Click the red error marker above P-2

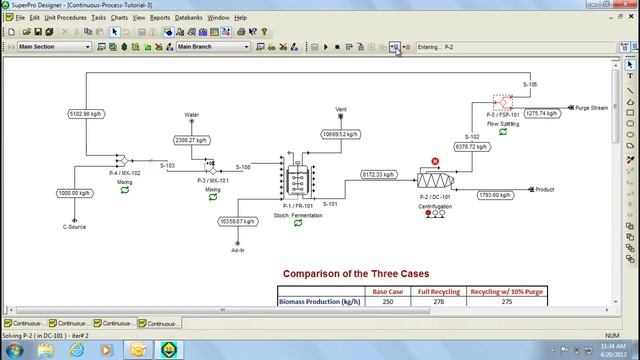[x=435, y=162]
